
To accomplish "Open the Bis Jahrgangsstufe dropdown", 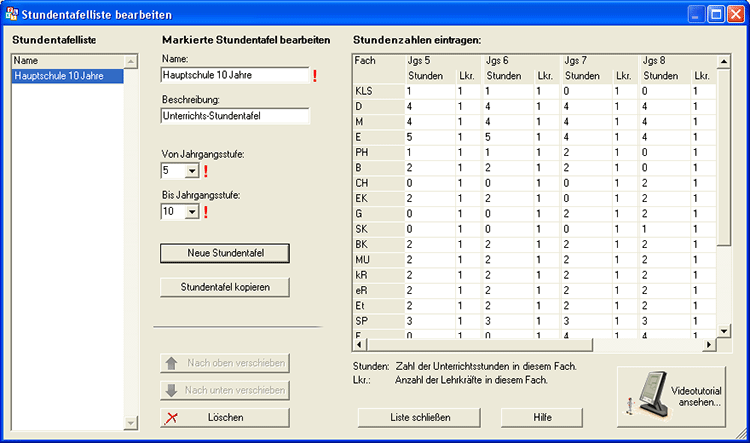I will tap(191, 212).
